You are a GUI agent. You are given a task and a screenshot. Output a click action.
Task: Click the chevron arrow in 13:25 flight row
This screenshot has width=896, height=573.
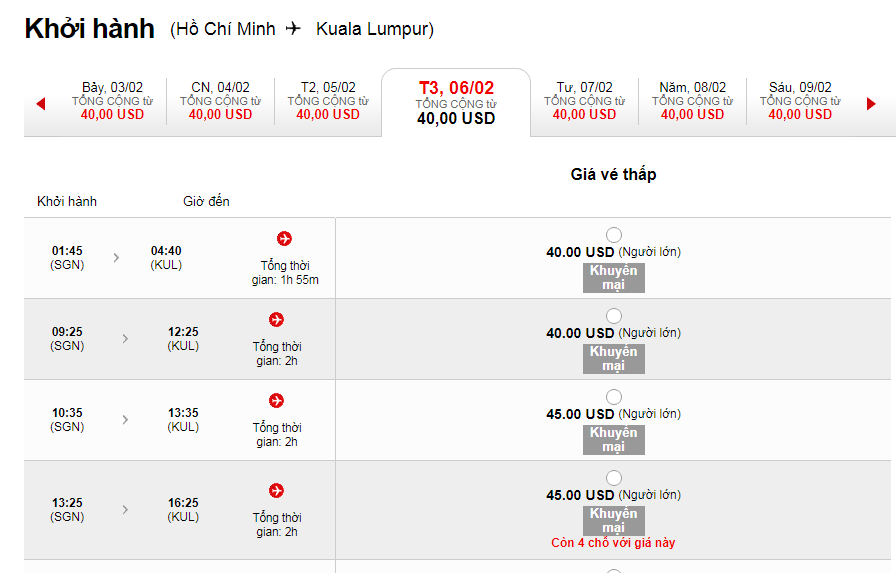click(x=125, y=509)
